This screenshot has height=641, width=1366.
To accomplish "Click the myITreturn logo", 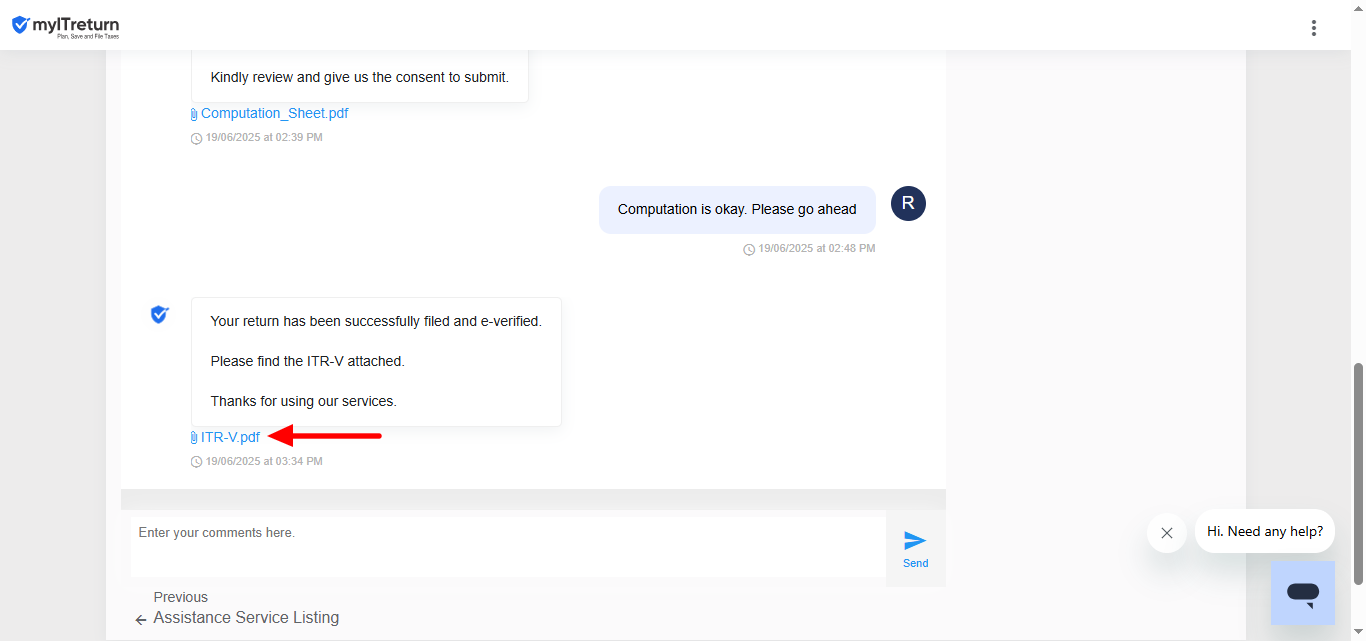I will (x=65, y=26).
